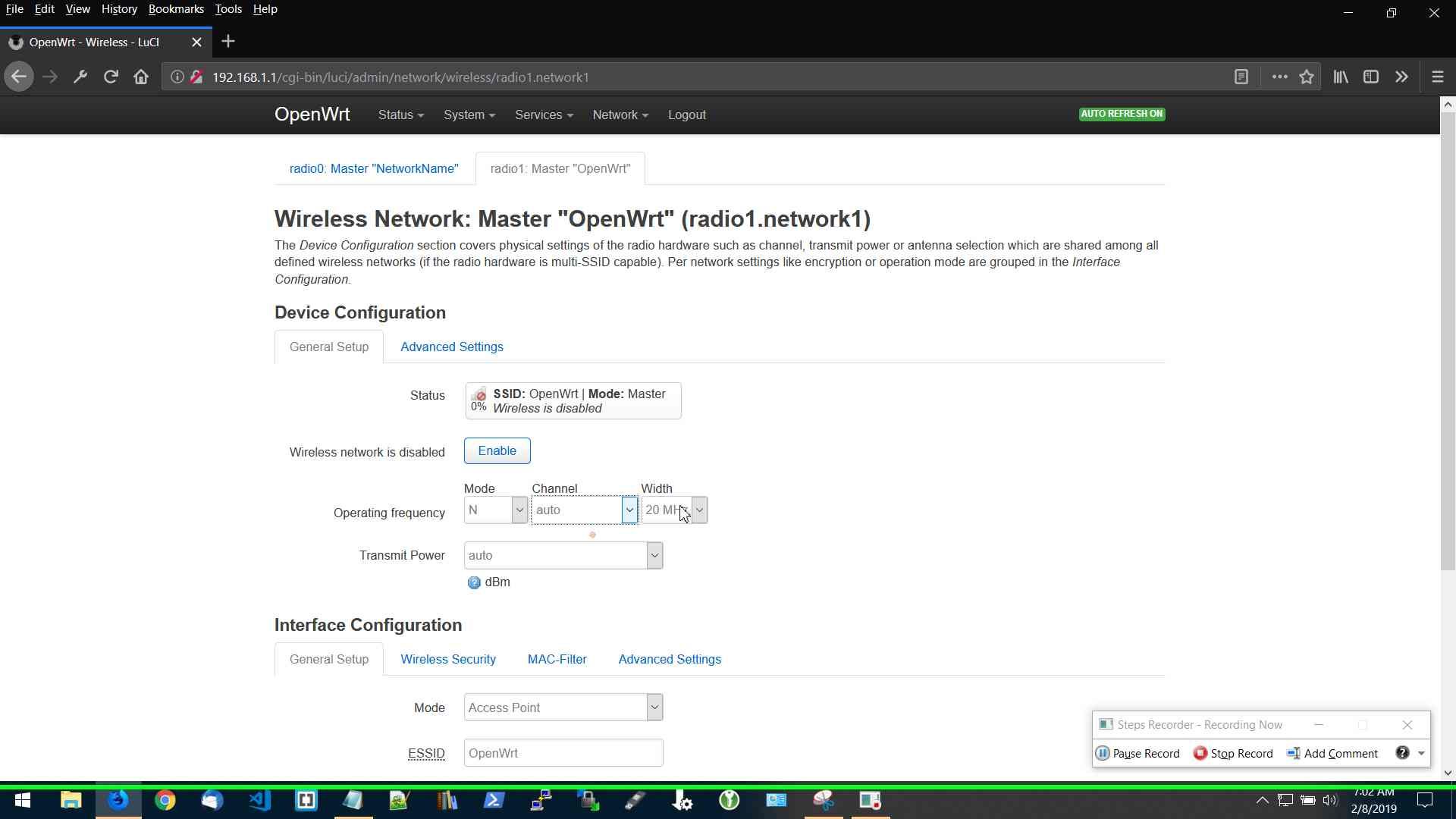
Task: Open the Transmit Power dropdown
Action: click(x=563, y=556)
